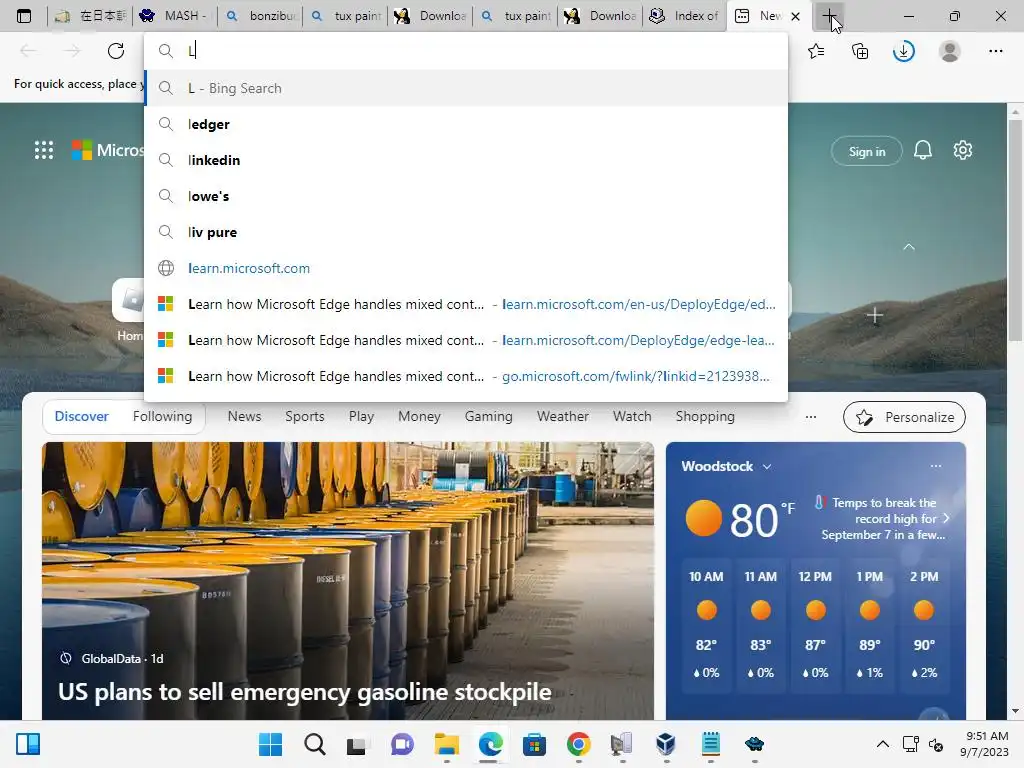
Task: Open the learn.microsoft.com/en-us/DeployEdge history suggestion
Action: pyautogui.click(x=466, y=304)
